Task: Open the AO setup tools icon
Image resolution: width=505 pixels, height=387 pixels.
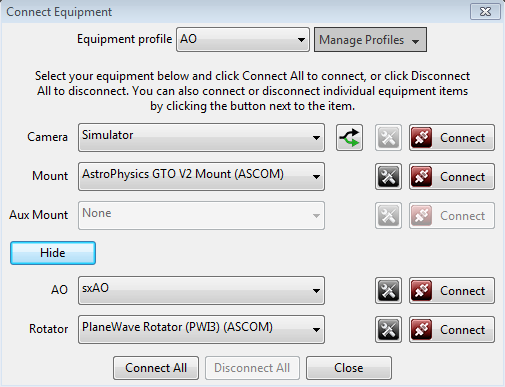Action: click(x=388, y=291)
